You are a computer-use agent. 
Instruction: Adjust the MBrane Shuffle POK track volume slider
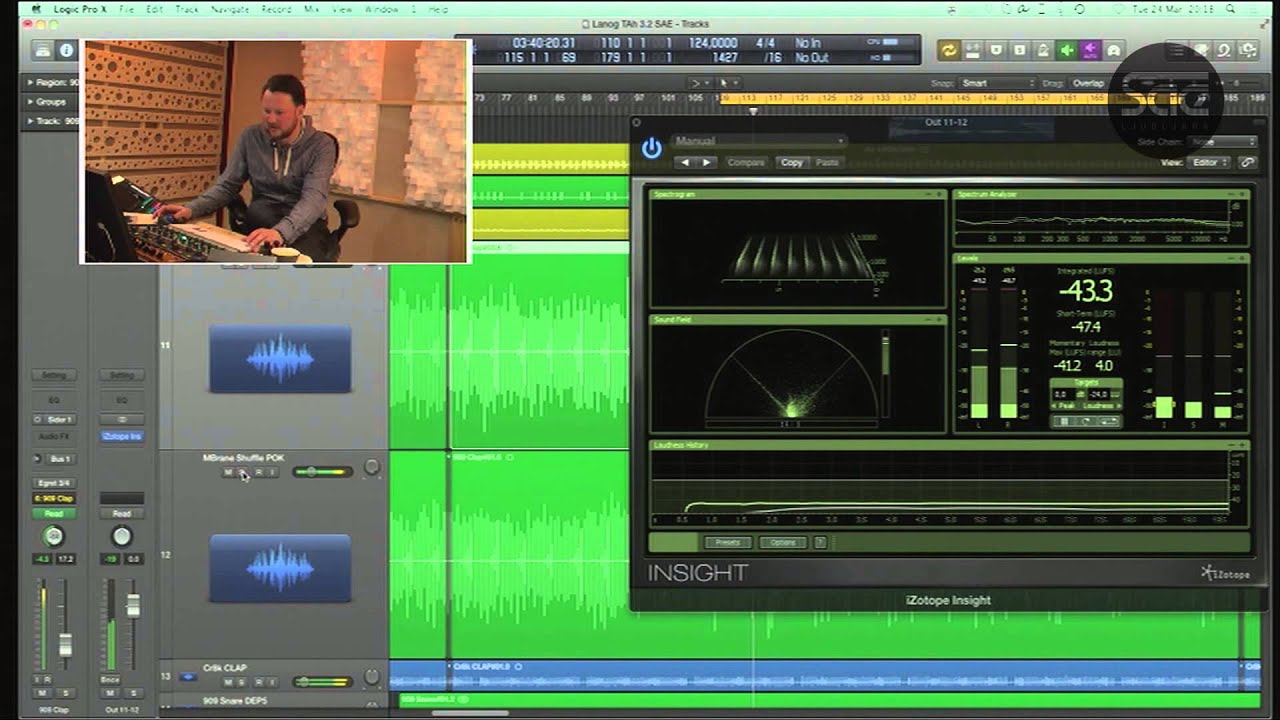click(x=322, y=472)
